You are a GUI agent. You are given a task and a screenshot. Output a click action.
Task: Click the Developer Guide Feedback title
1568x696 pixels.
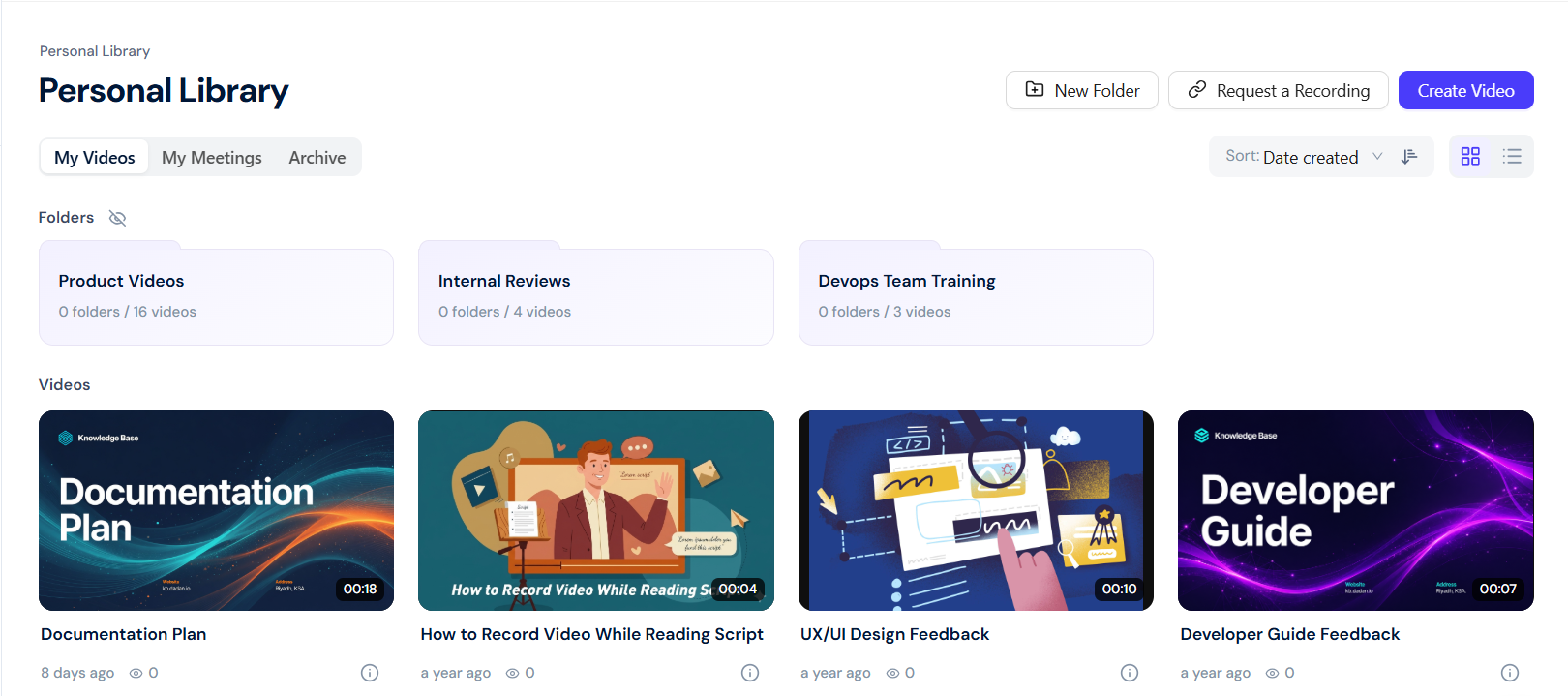tap(1290, 634)
